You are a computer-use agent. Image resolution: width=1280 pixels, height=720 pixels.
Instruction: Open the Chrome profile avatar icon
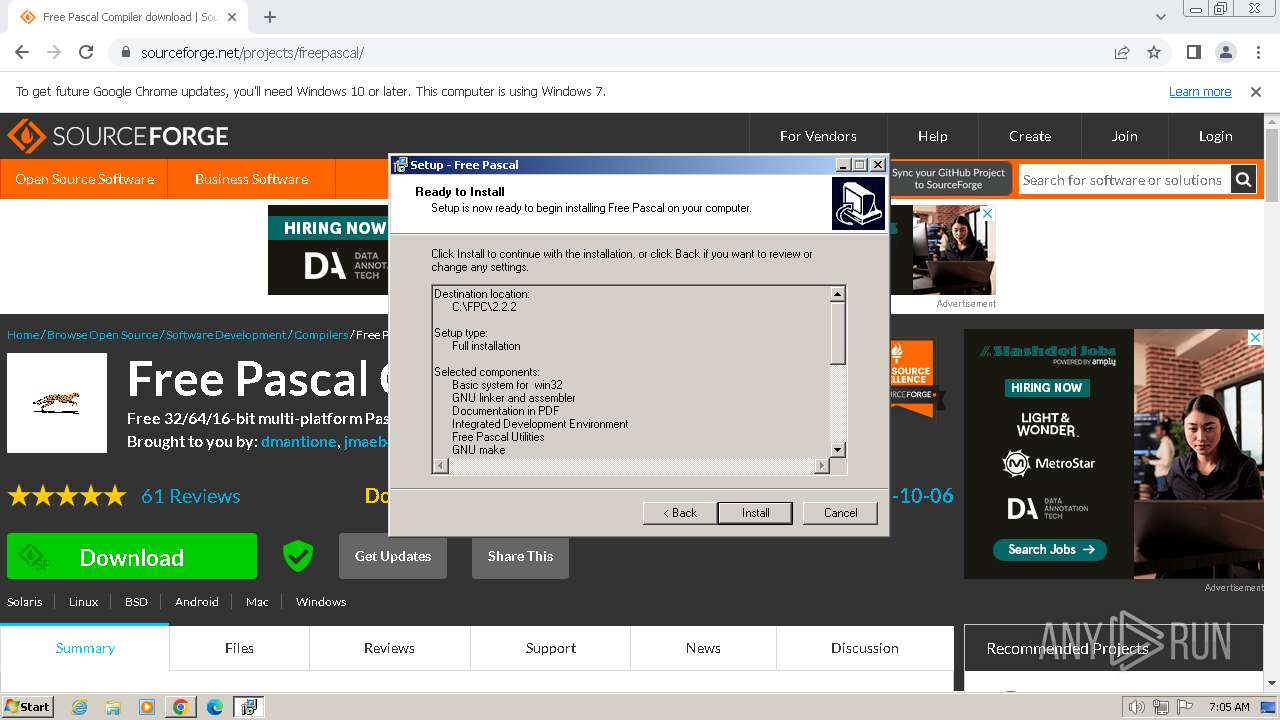coord(1225,52)
